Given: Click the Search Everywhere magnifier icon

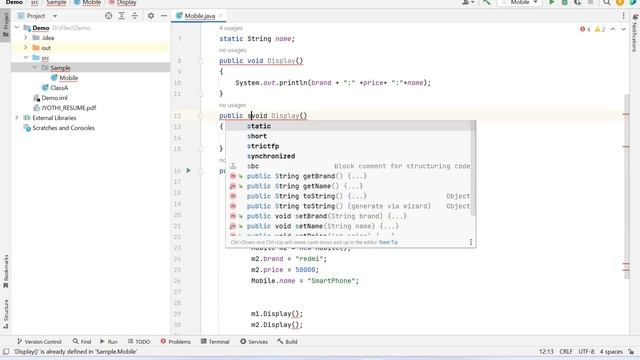Looking at the screenshot, I should pyautogui.click(x=607, y=2).
